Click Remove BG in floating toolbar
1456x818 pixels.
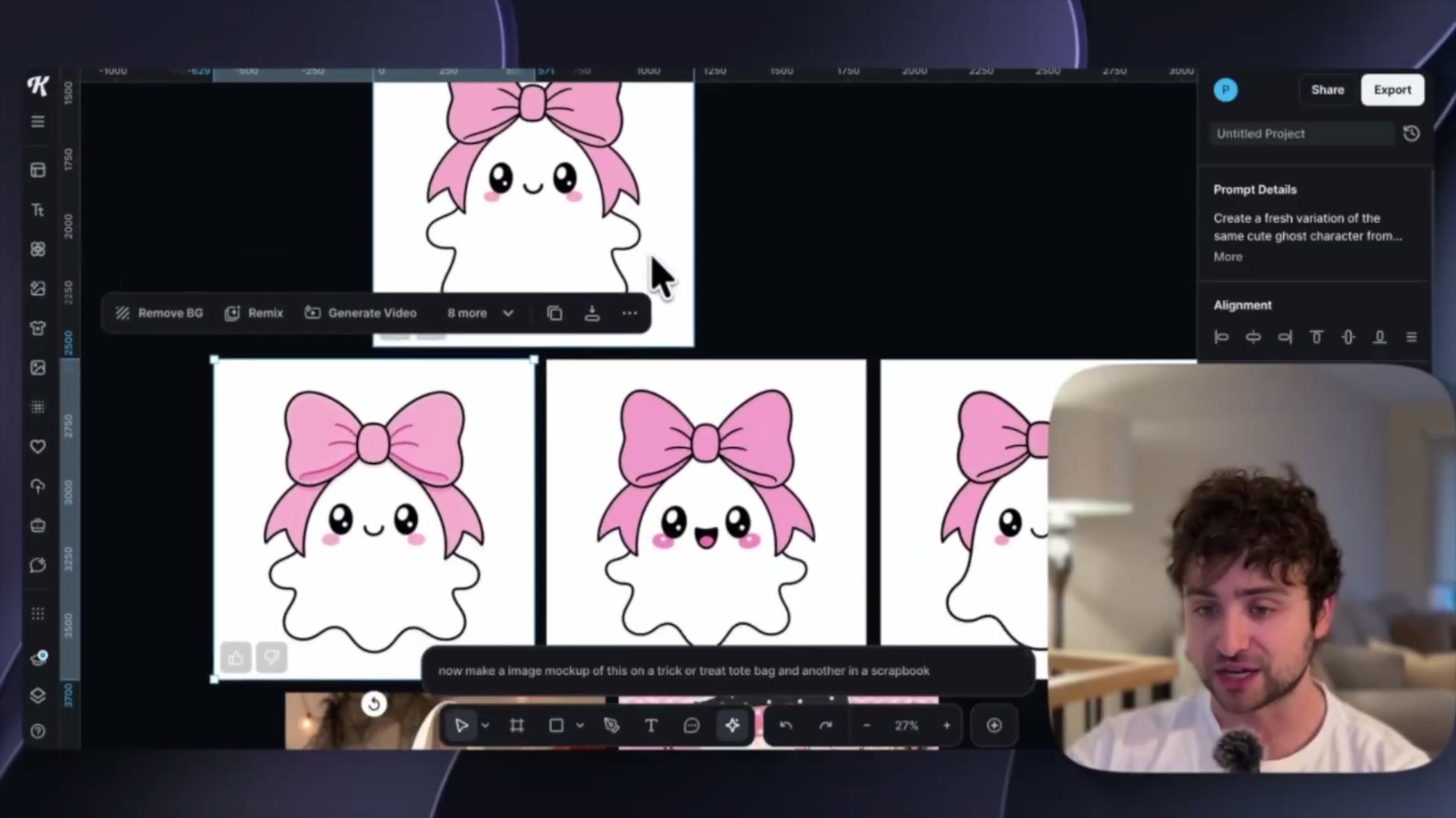159,312
